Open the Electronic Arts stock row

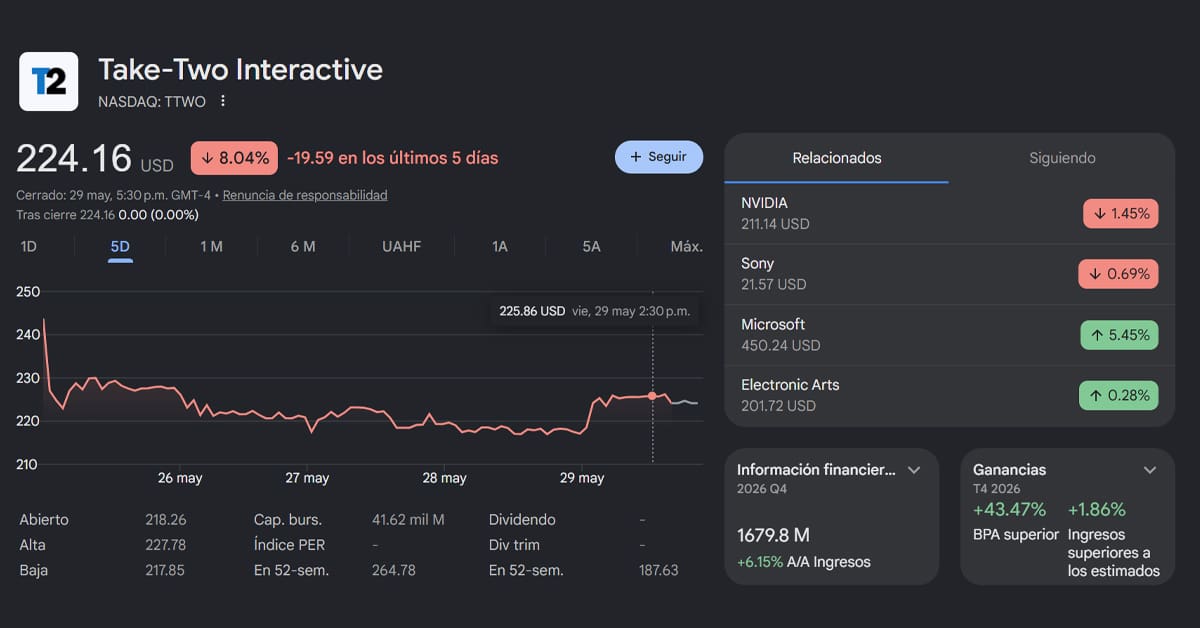point(949,395)
